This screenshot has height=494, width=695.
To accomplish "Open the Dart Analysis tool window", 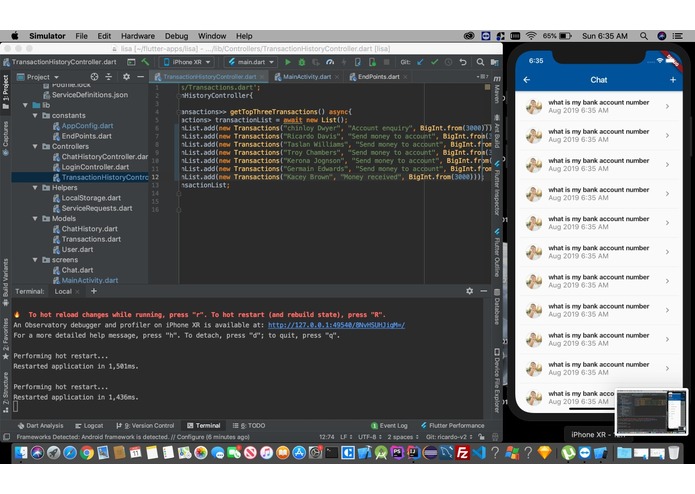I will 40,425.
